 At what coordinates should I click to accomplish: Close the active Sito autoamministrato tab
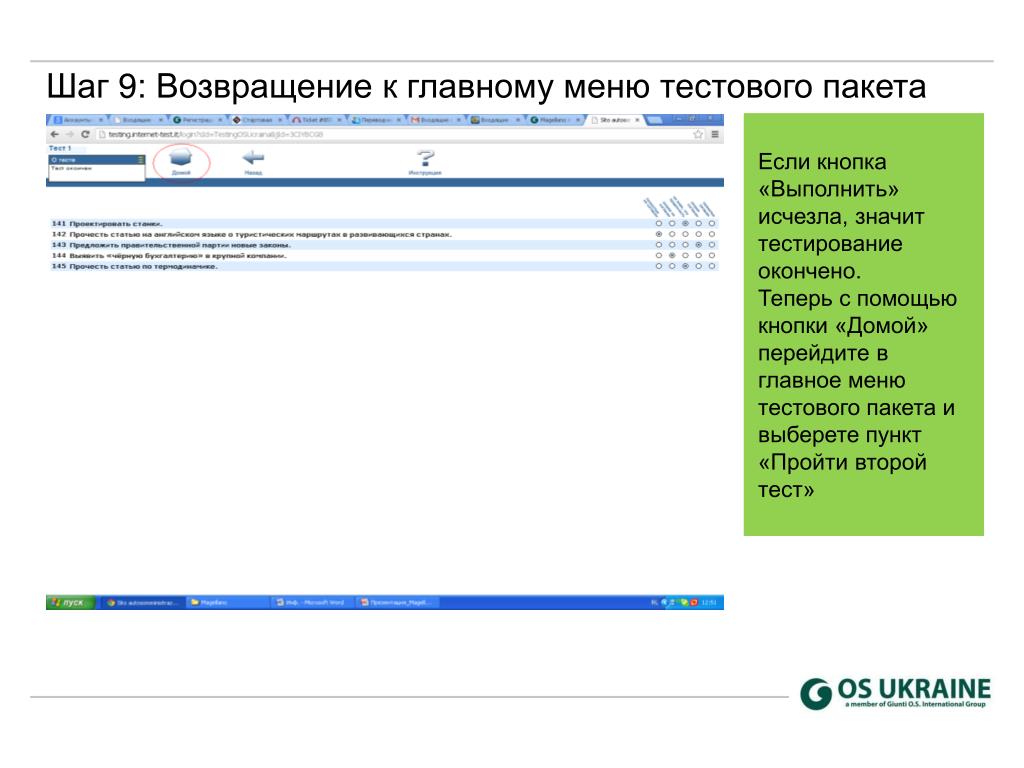tap(637, 120)
